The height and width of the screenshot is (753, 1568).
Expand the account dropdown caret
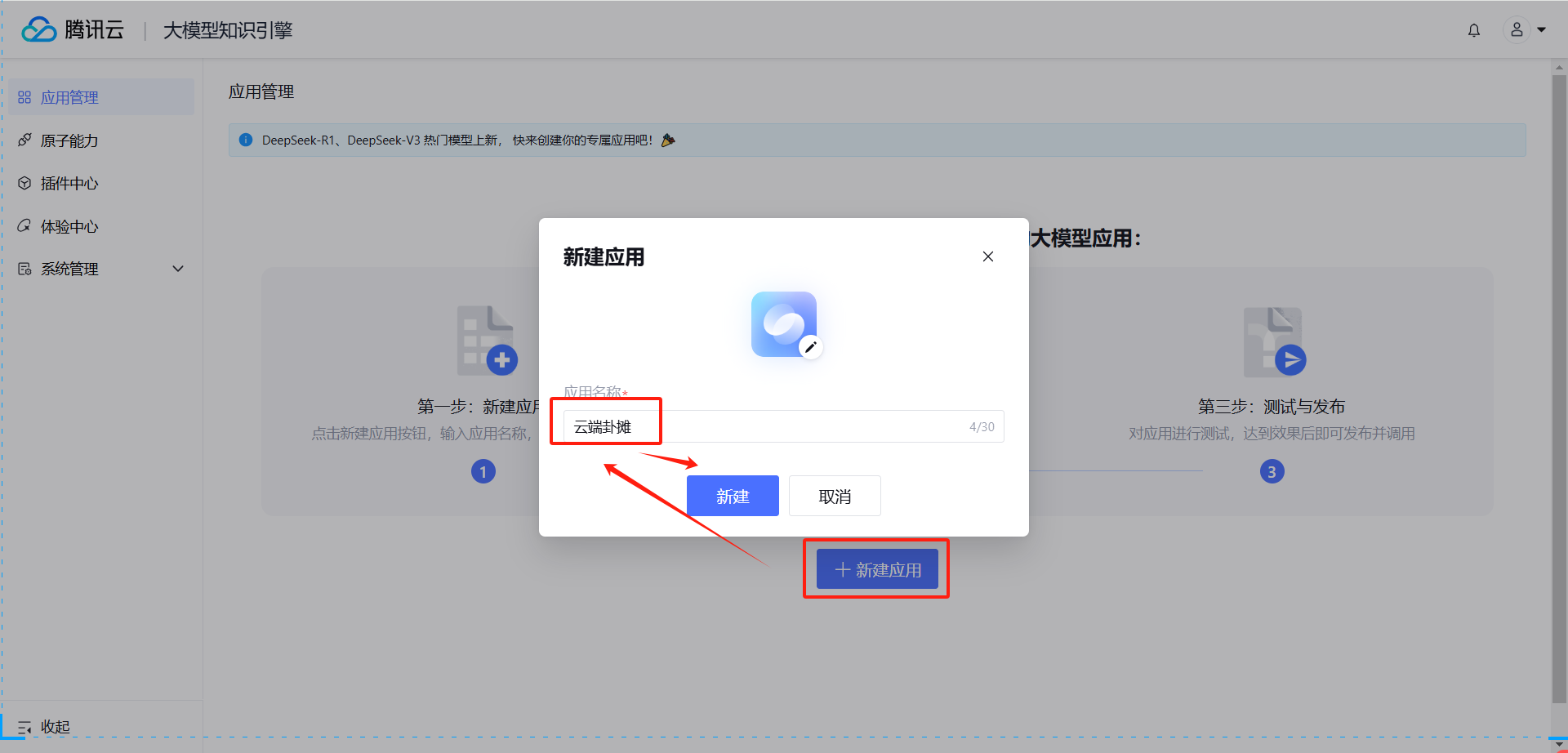click(x=1542, y=29)
